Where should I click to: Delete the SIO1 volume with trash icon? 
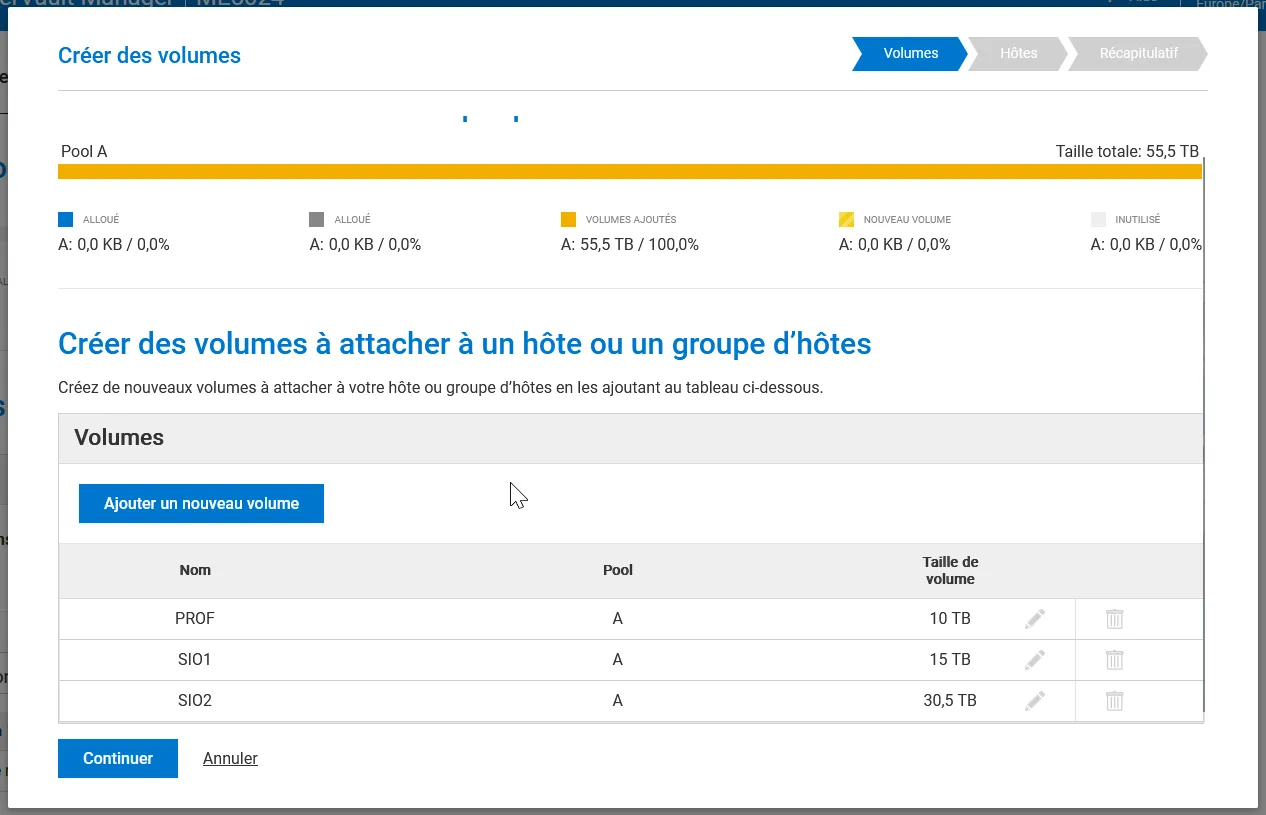point(1114,660)
